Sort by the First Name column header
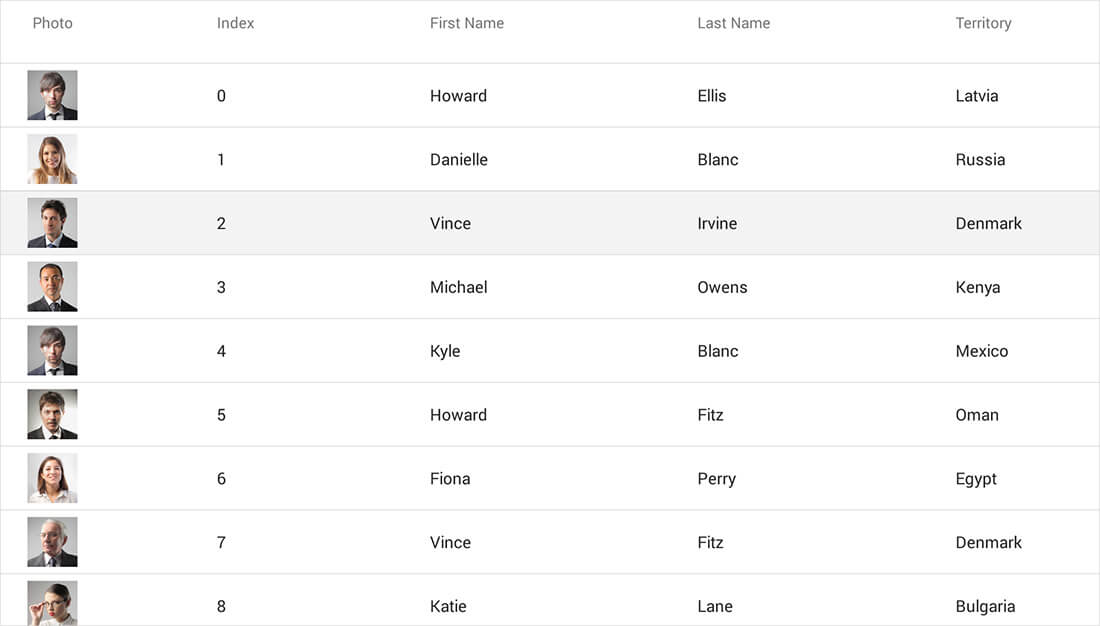Image resolution: width=1100 pixels, height=626 pixels. tap(467, 23)
